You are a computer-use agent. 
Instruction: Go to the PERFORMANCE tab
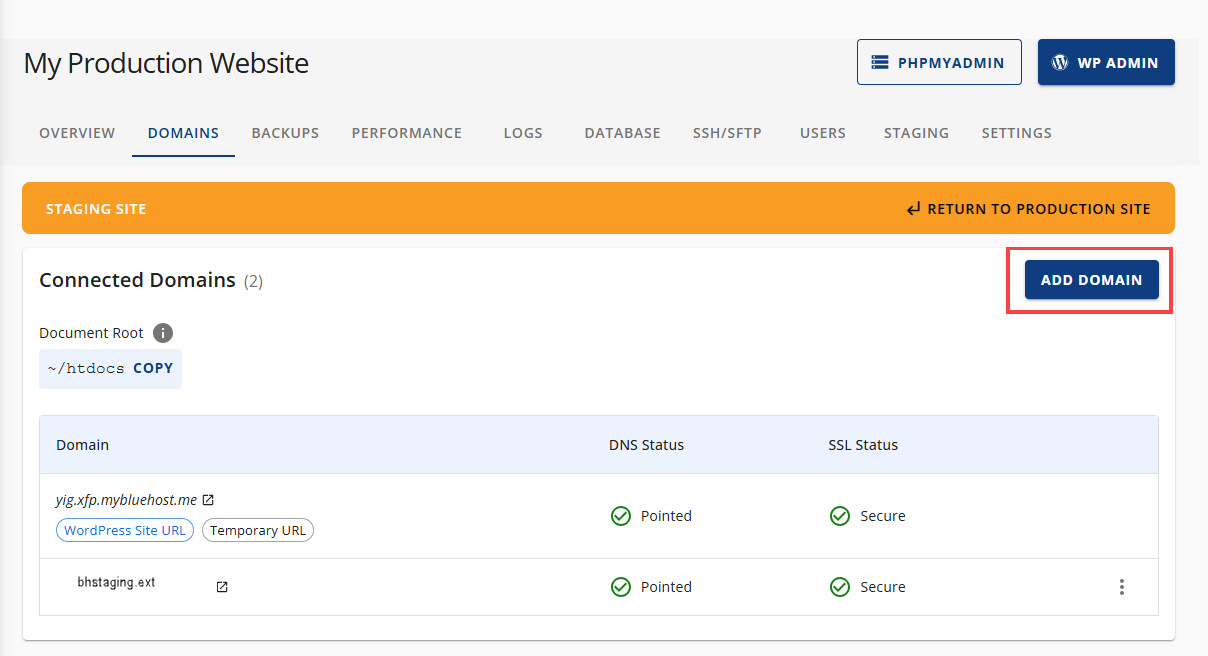[x=407, y=133]
